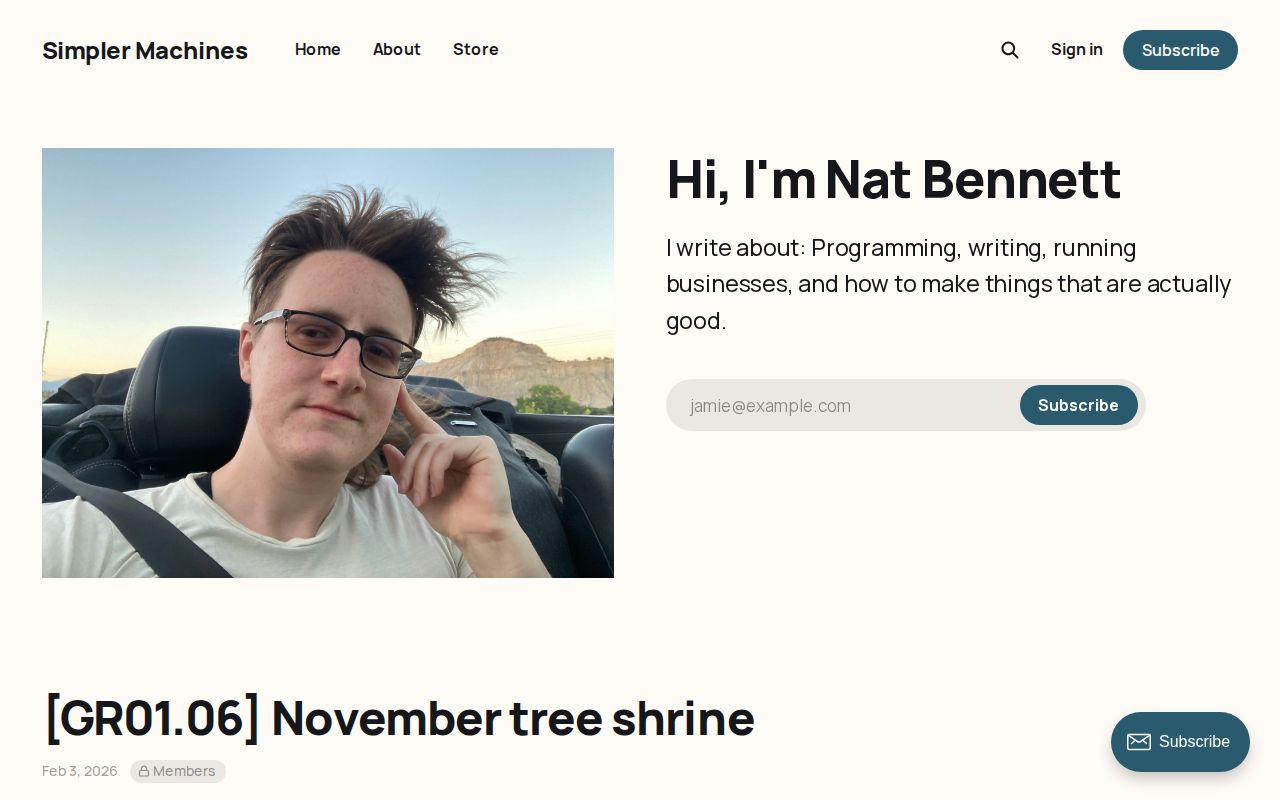Select the Members tag label
The width and height of the screenshot is (1280, 800).
[184, 771]
